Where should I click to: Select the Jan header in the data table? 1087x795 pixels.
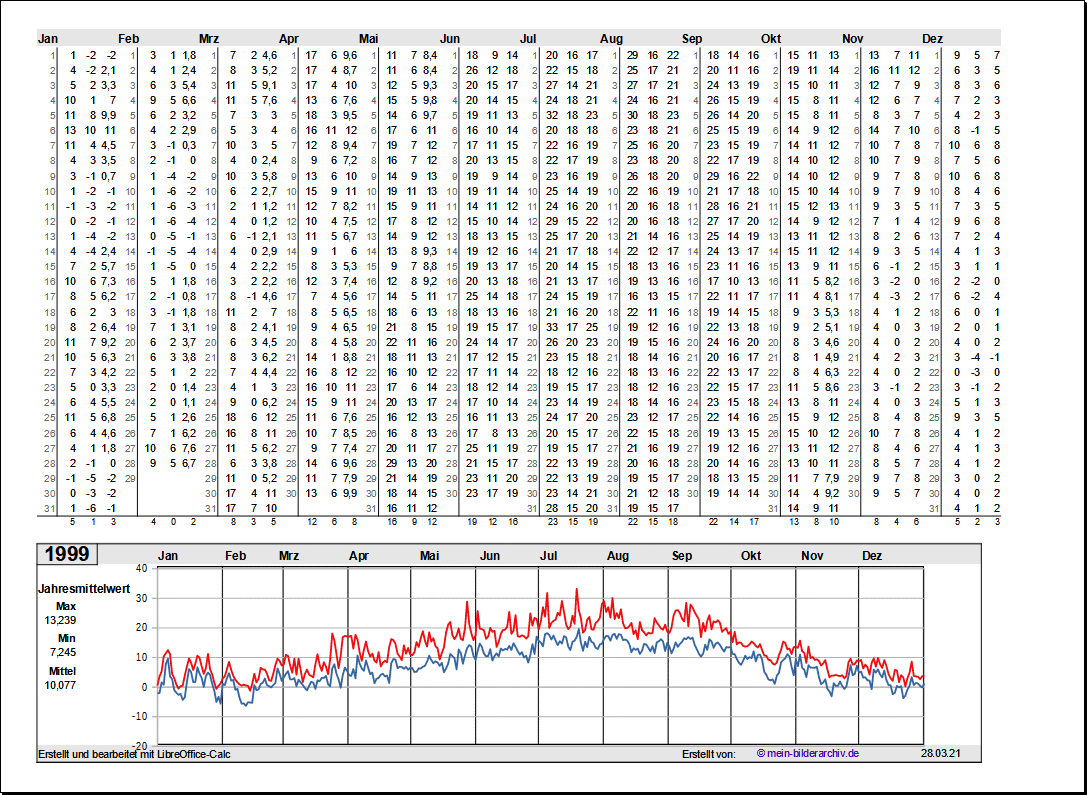pos(48,39)
